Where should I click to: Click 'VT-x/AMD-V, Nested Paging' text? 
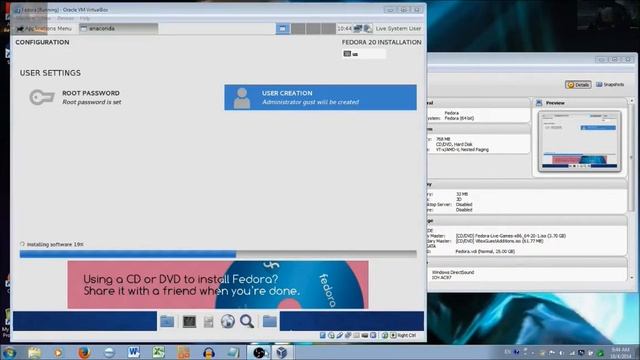click(462, 150)
